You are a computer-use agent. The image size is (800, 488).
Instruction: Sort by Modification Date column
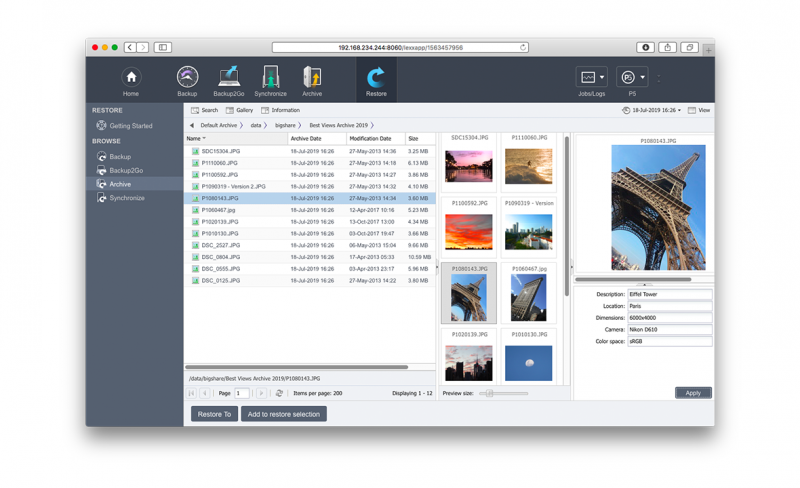[376, 138]
